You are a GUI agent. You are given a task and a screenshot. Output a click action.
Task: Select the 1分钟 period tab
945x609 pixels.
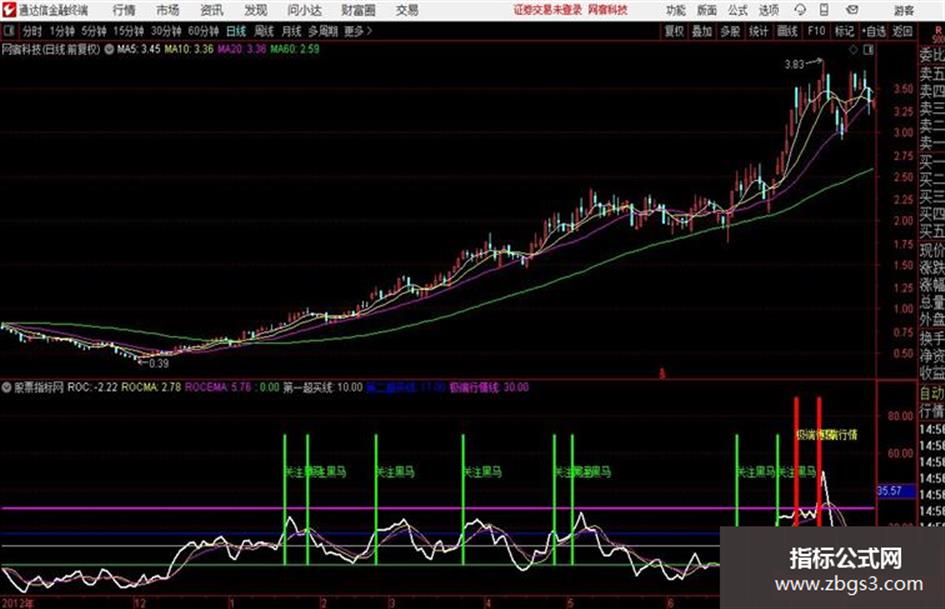pyautogui.click(x=62, y=31)
